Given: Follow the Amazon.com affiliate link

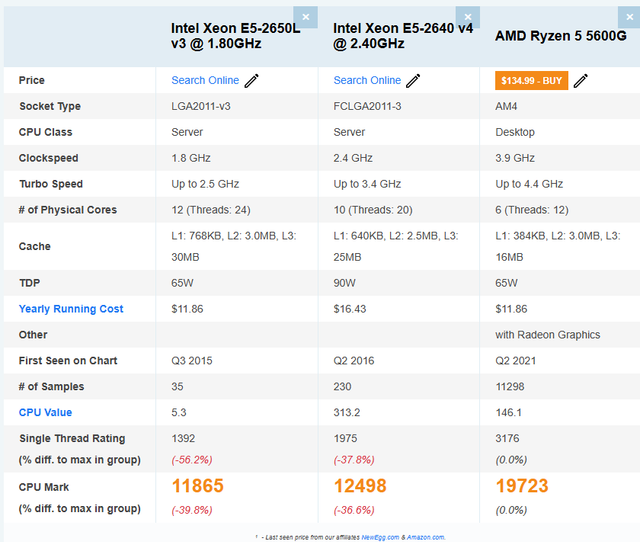Looking at the screenshot, I should click(x=426, y=538).
